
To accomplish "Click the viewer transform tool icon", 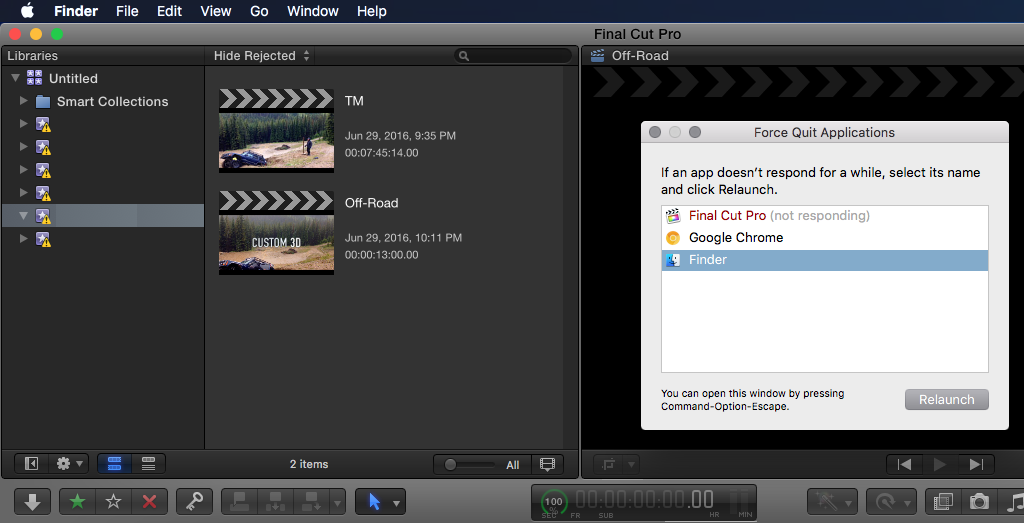I will (x=609, y=465).
